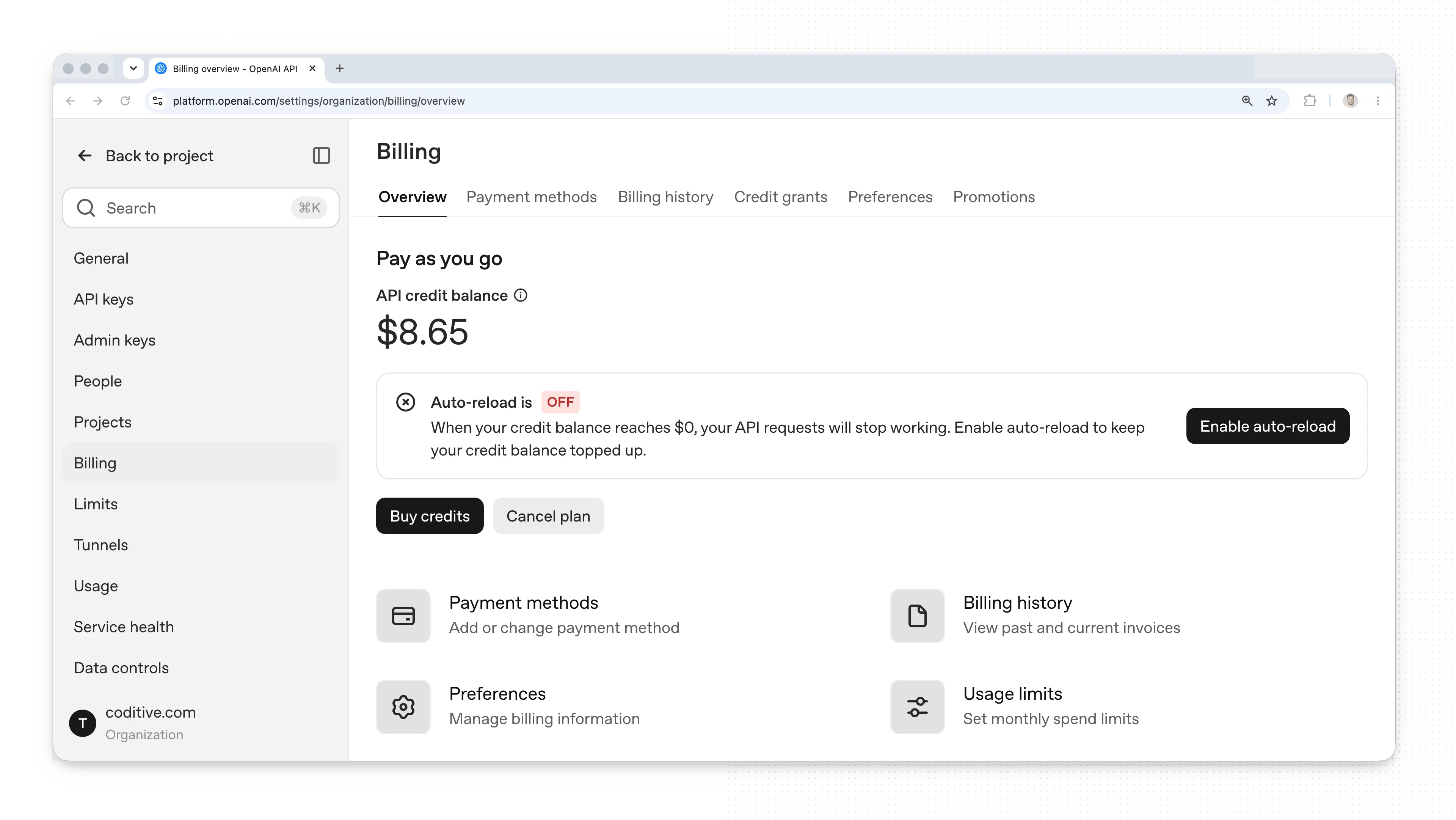Click the browser reload icon

pyautogui.click(x=125, y=101)
